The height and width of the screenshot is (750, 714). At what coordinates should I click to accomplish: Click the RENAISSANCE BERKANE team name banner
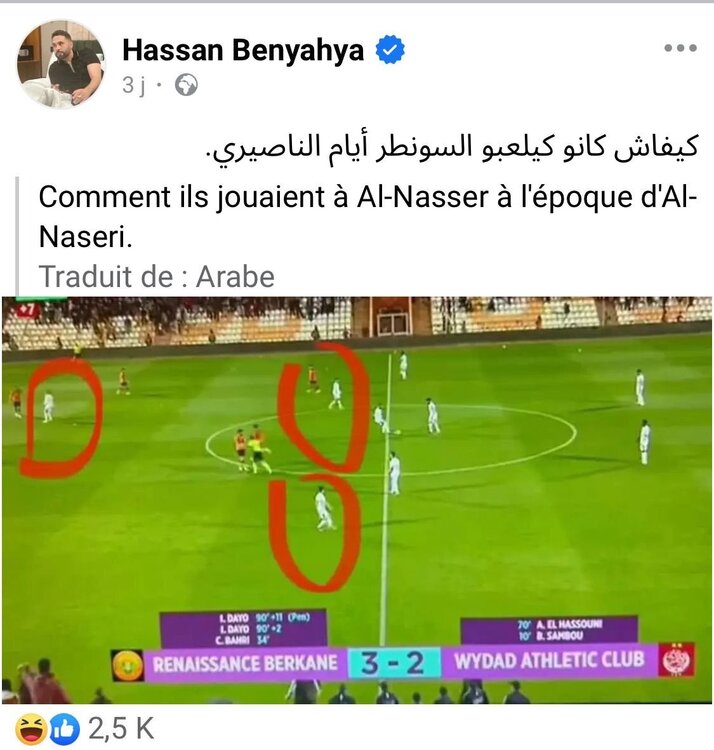[x=245, y=664]
